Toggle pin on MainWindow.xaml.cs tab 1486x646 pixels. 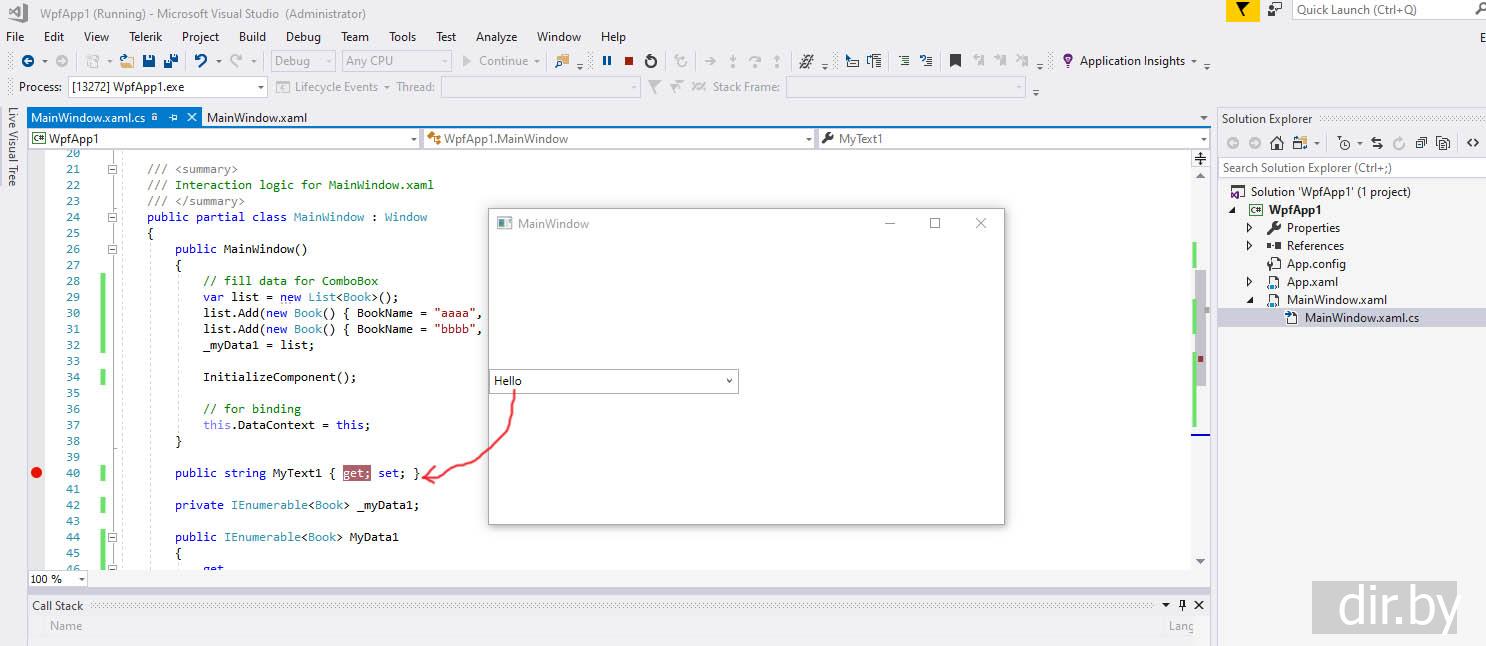(173, 118)
